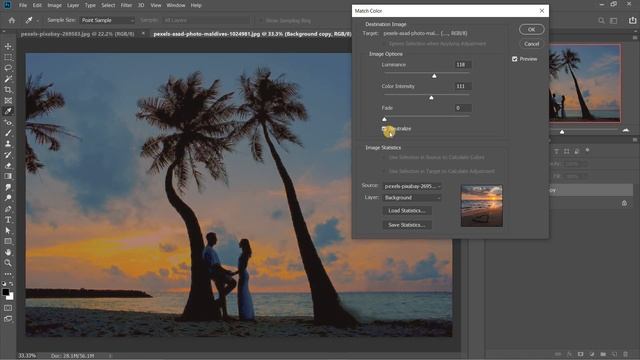Switch to the pexels-pixabay document tab
Image resolution: width=640 pixels, height=360 pixels.
coord(78,34)
